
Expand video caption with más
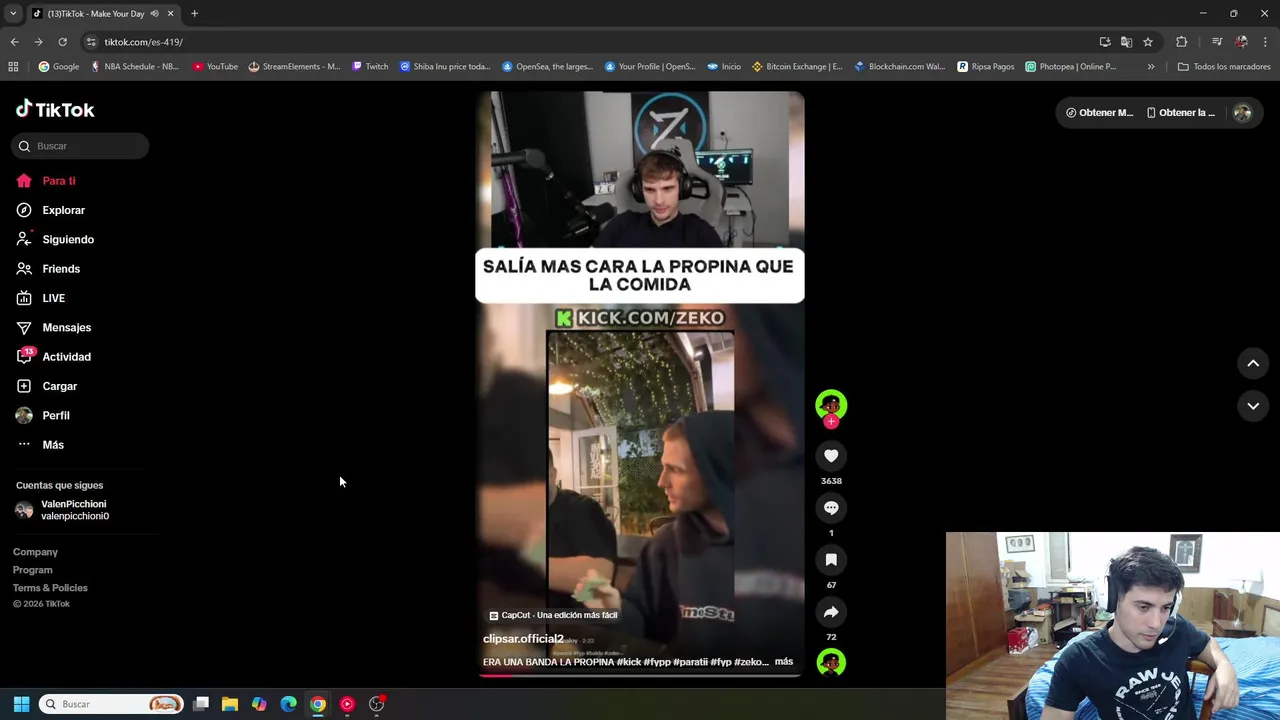(784, 662)
